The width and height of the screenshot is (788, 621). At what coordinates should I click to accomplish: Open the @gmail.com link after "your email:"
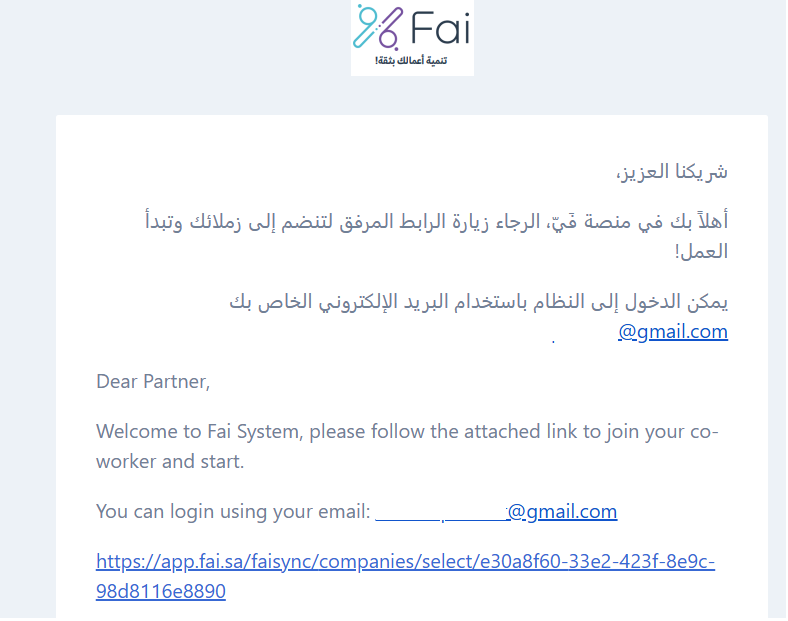563,511
